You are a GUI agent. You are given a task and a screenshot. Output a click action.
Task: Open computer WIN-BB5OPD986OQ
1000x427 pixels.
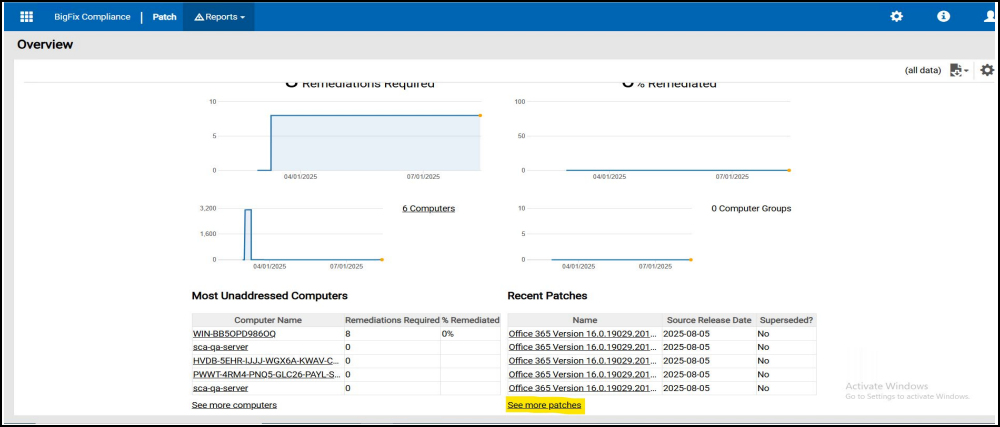[234, 333]
